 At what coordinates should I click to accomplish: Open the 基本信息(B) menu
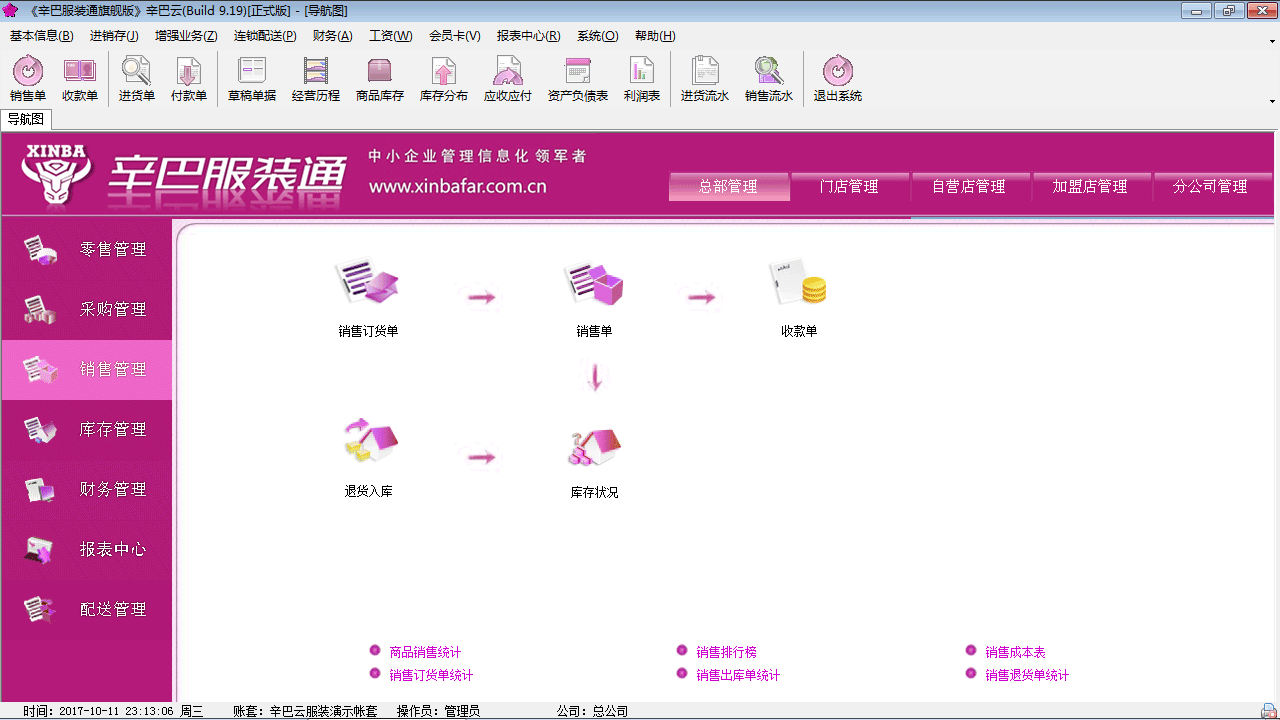tap(42, 36)
